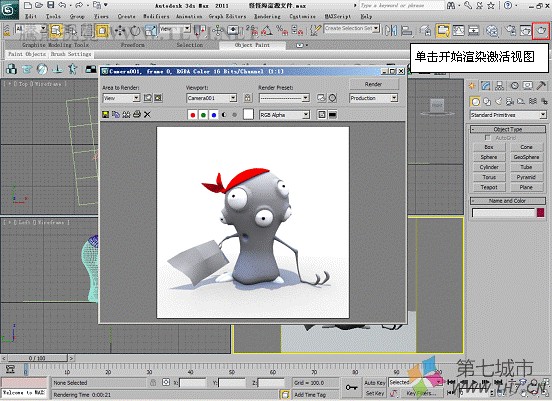This screenshot has width=552, height=401.
Task: Open the Utilities hammer panel icon
Action: pyautogui.click(x=541, y=86)
